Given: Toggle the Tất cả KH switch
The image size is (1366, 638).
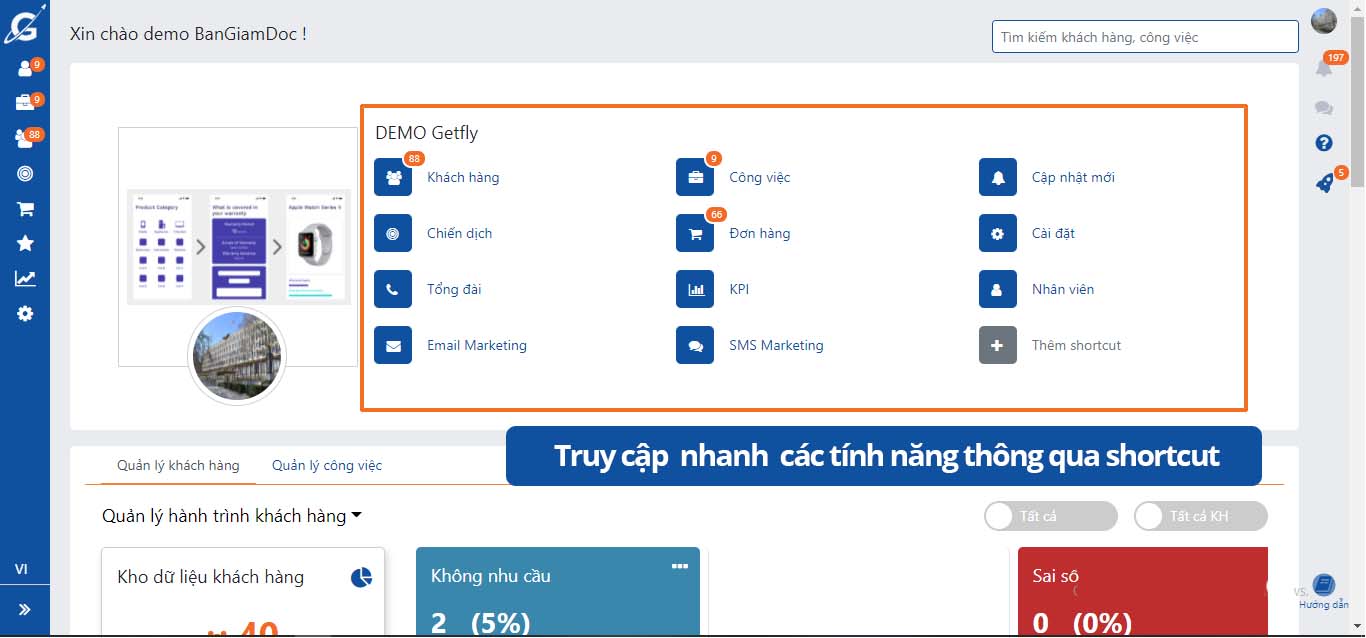Looking at the screenshot, I should (1201, 516).
